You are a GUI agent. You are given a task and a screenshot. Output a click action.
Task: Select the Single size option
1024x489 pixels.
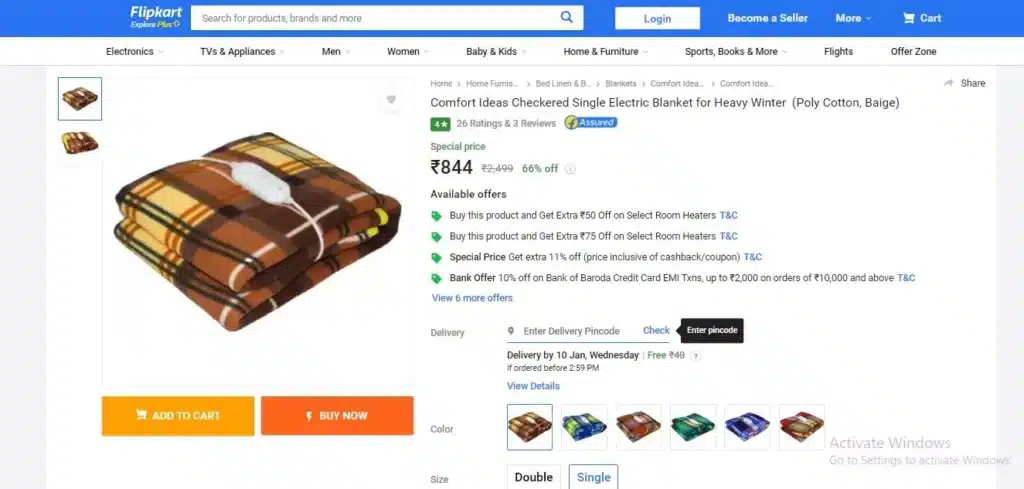[x=593, y=477]
